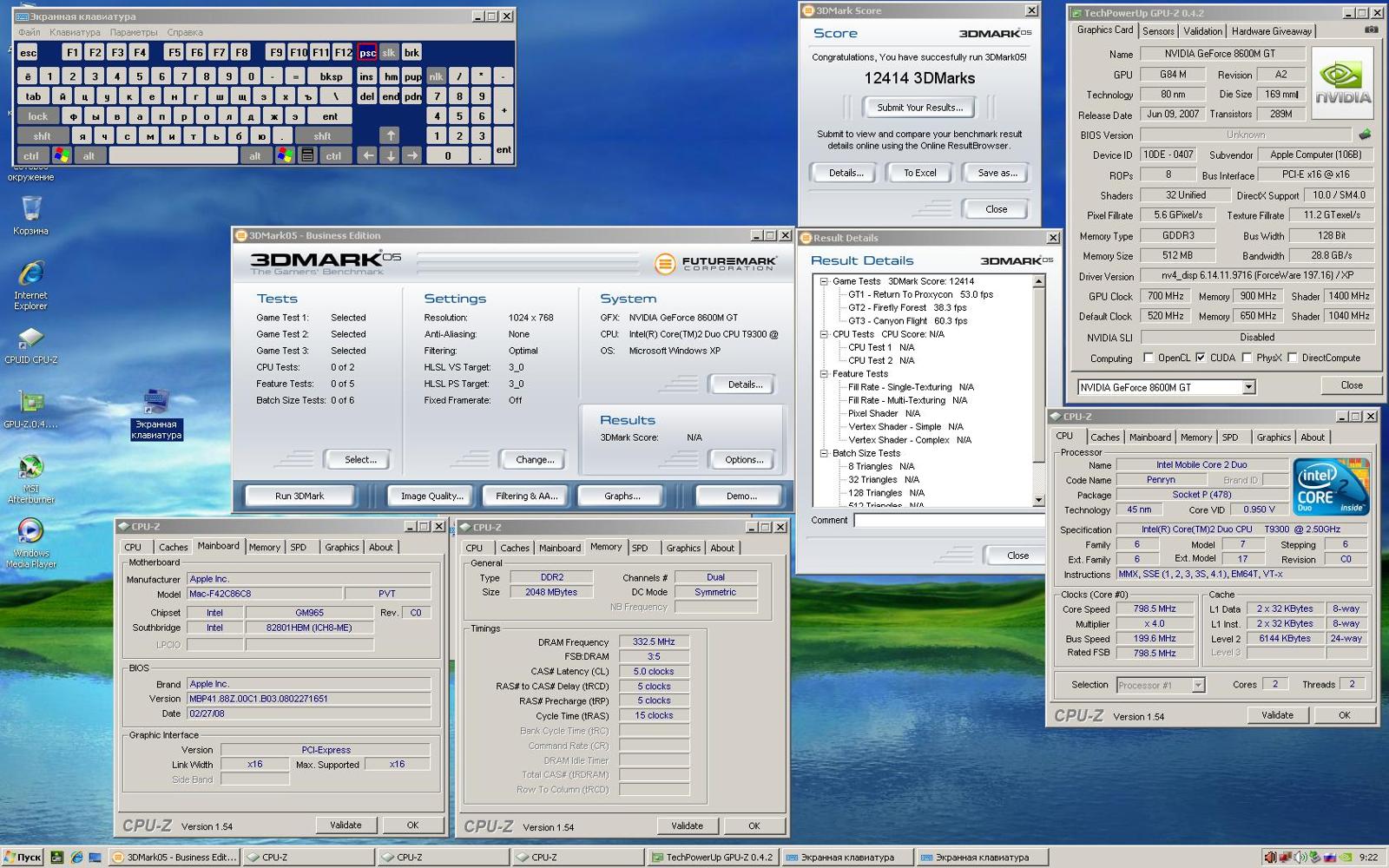Click Result Details scrollbar down arrow
1389x868 pixels.
tap(1038, 501)
